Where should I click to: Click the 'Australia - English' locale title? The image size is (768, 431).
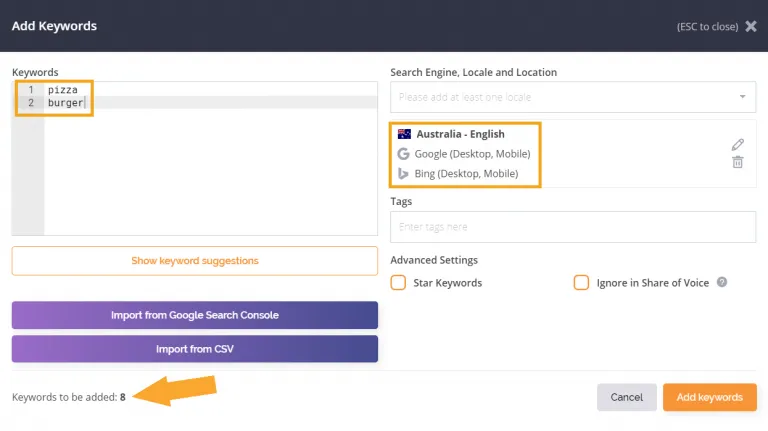coord(460,134)
